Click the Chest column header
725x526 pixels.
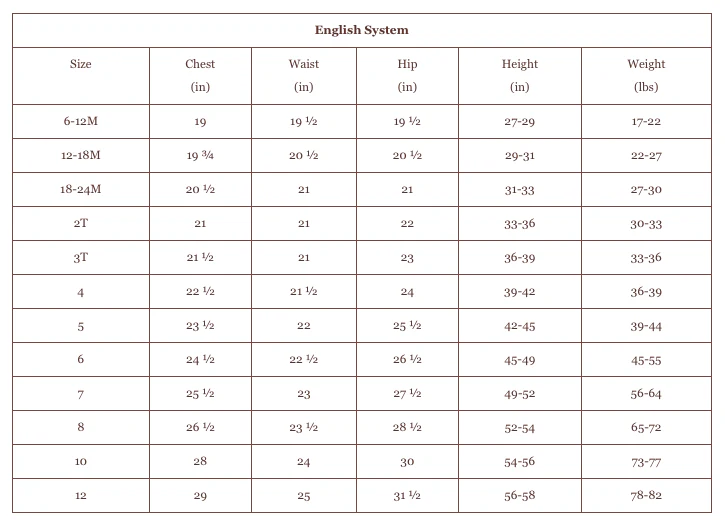pyautogui.click(x=200, y=64)
